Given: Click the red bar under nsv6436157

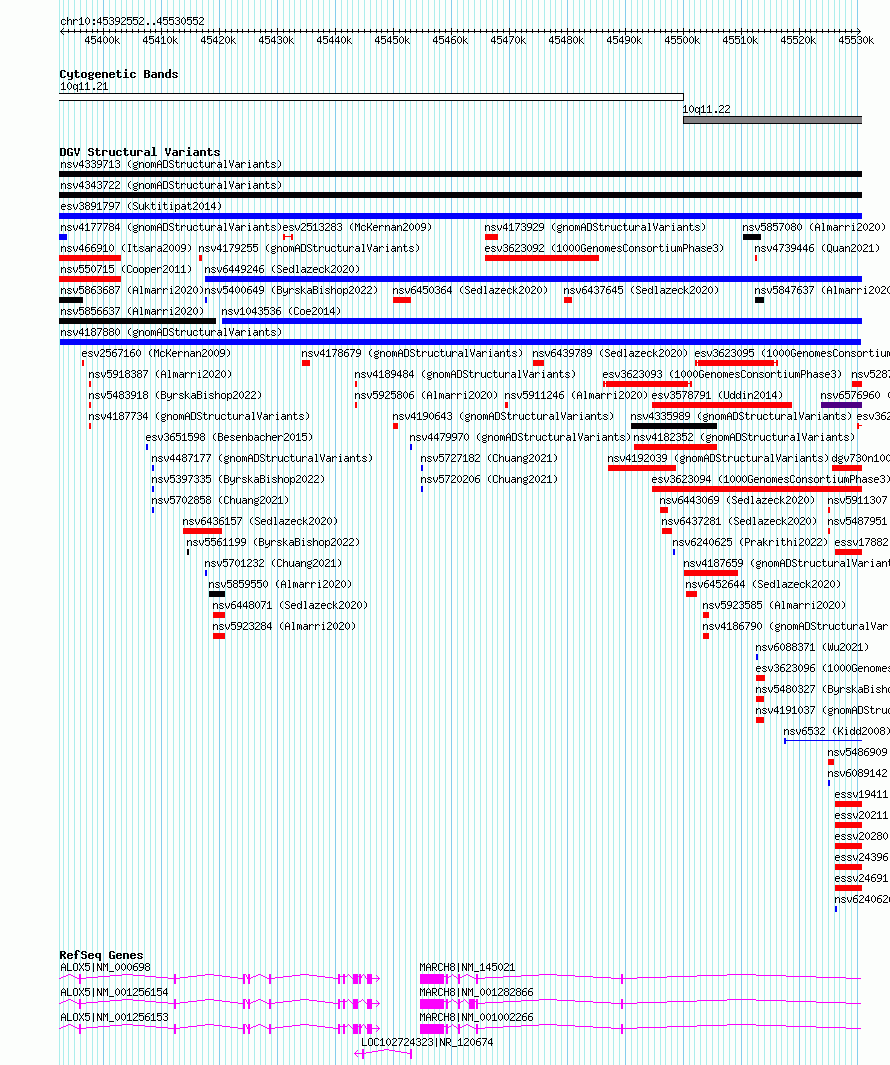Looking at the screenshot, I should pyautogui.click(x=202, y=531).
